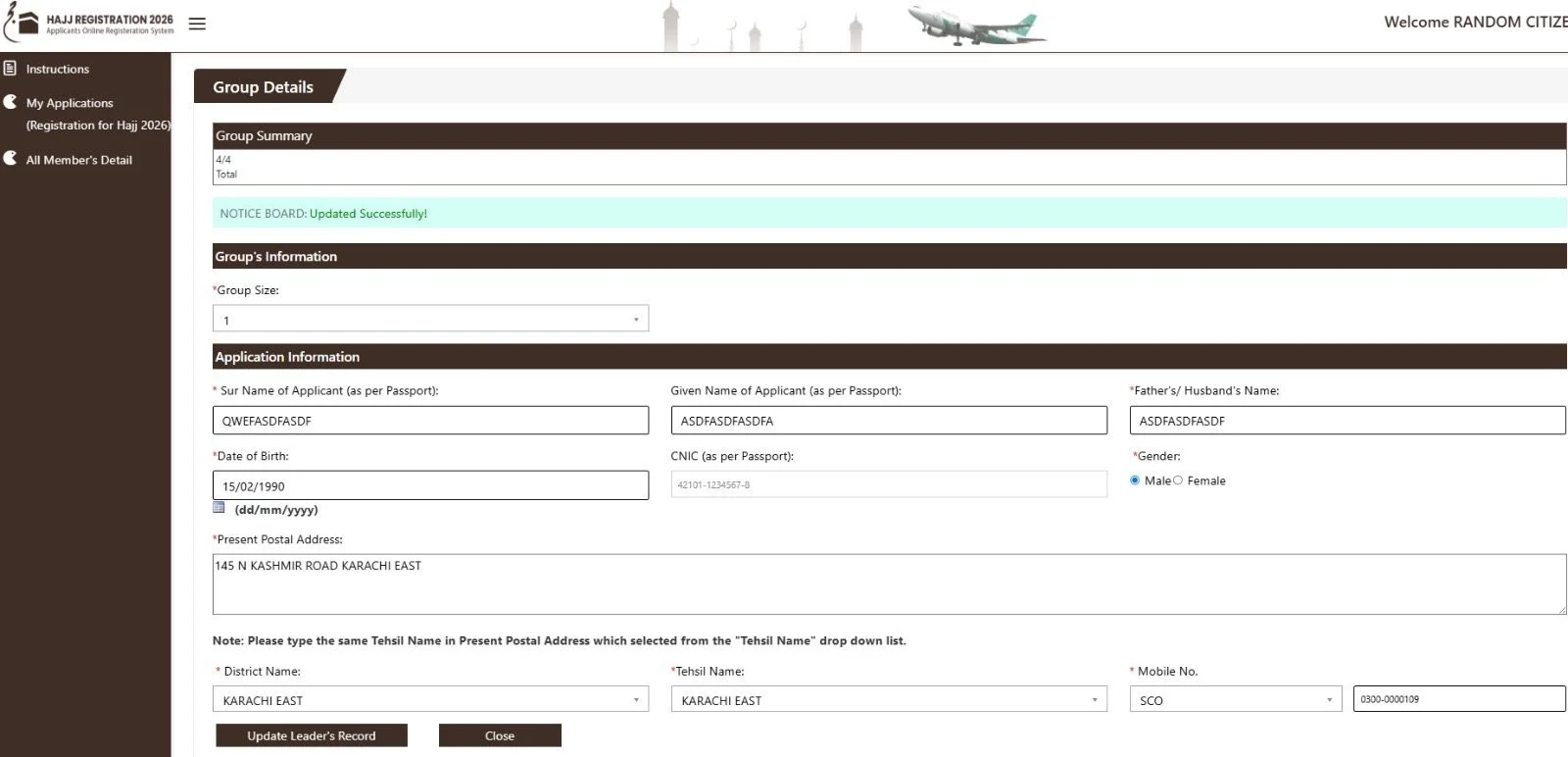The width and height of the screenshot is (1568, 757).
Task: Open the mobile network SCO dropdown
Action: tap(1236, 699)
